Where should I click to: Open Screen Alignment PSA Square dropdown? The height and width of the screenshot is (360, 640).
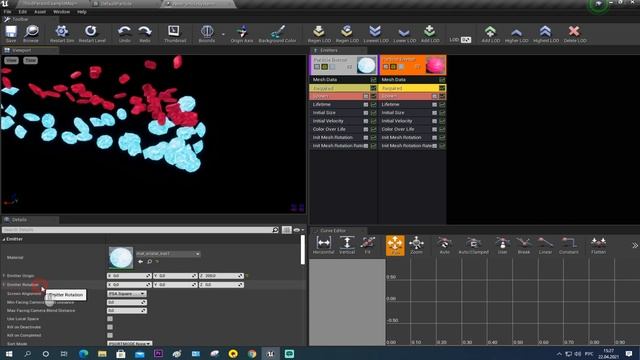coord(127,294)
